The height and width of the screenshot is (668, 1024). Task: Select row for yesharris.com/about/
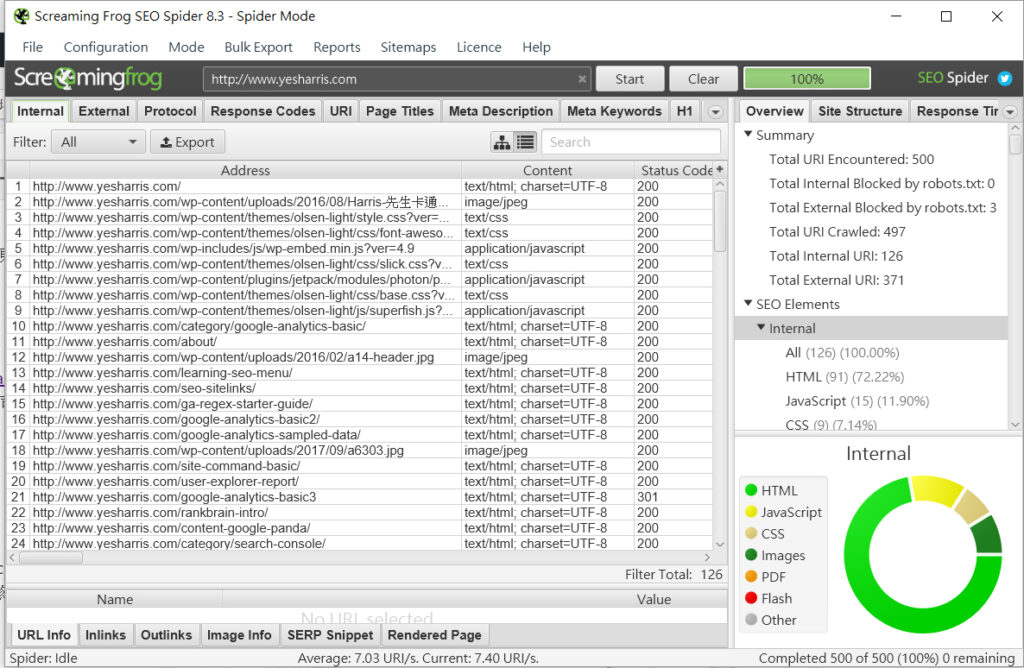click(359, 342)
